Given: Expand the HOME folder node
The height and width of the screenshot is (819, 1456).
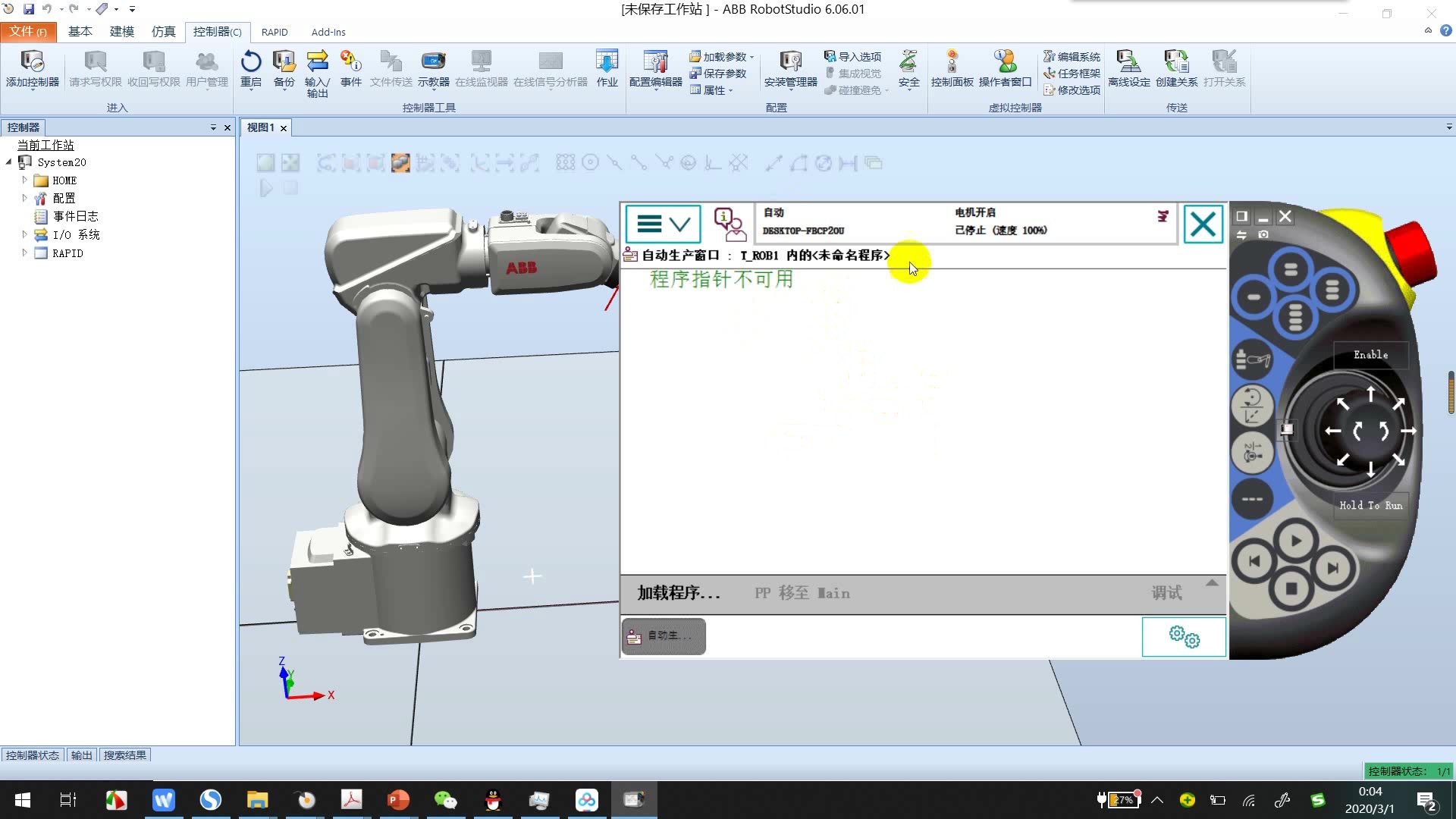Looking at the screenshot, I should tap(24, 180).
